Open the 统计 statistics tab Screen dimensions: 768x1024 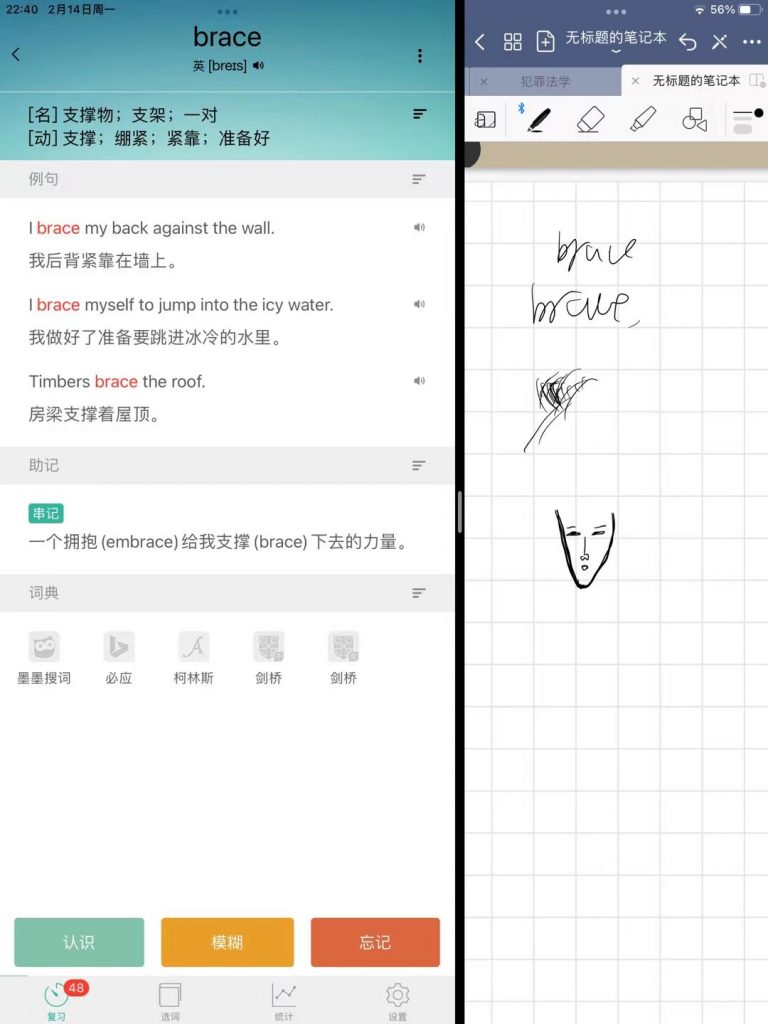click(x=284, y=999)
